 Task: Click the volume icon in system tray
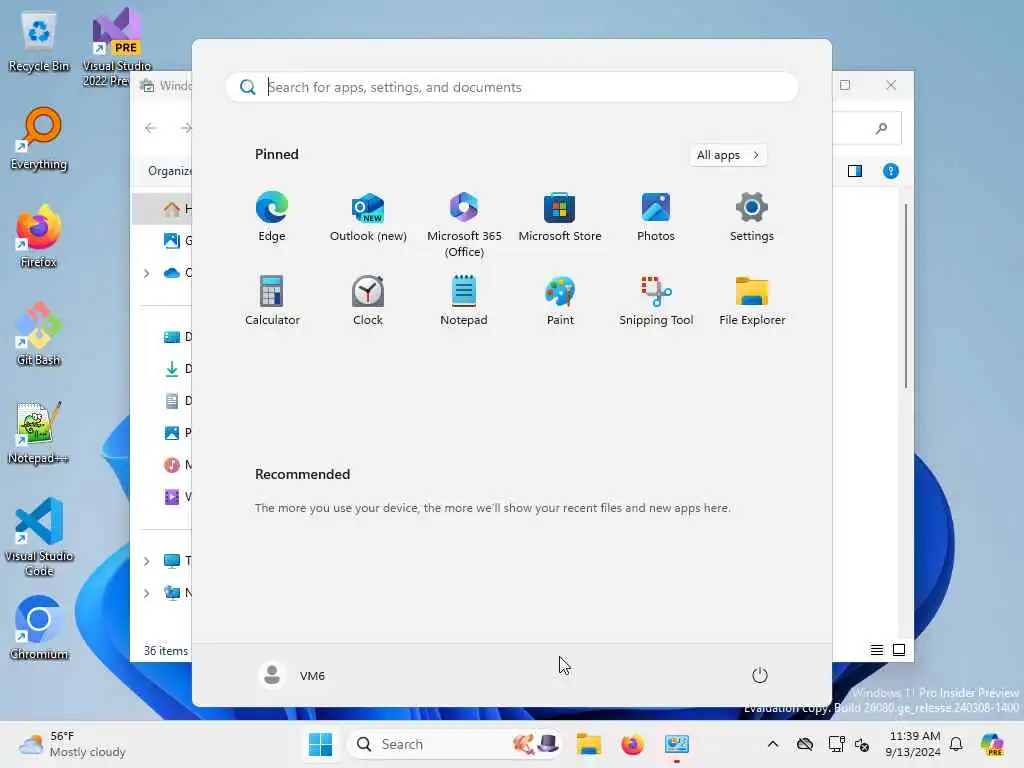coord(862,744)
